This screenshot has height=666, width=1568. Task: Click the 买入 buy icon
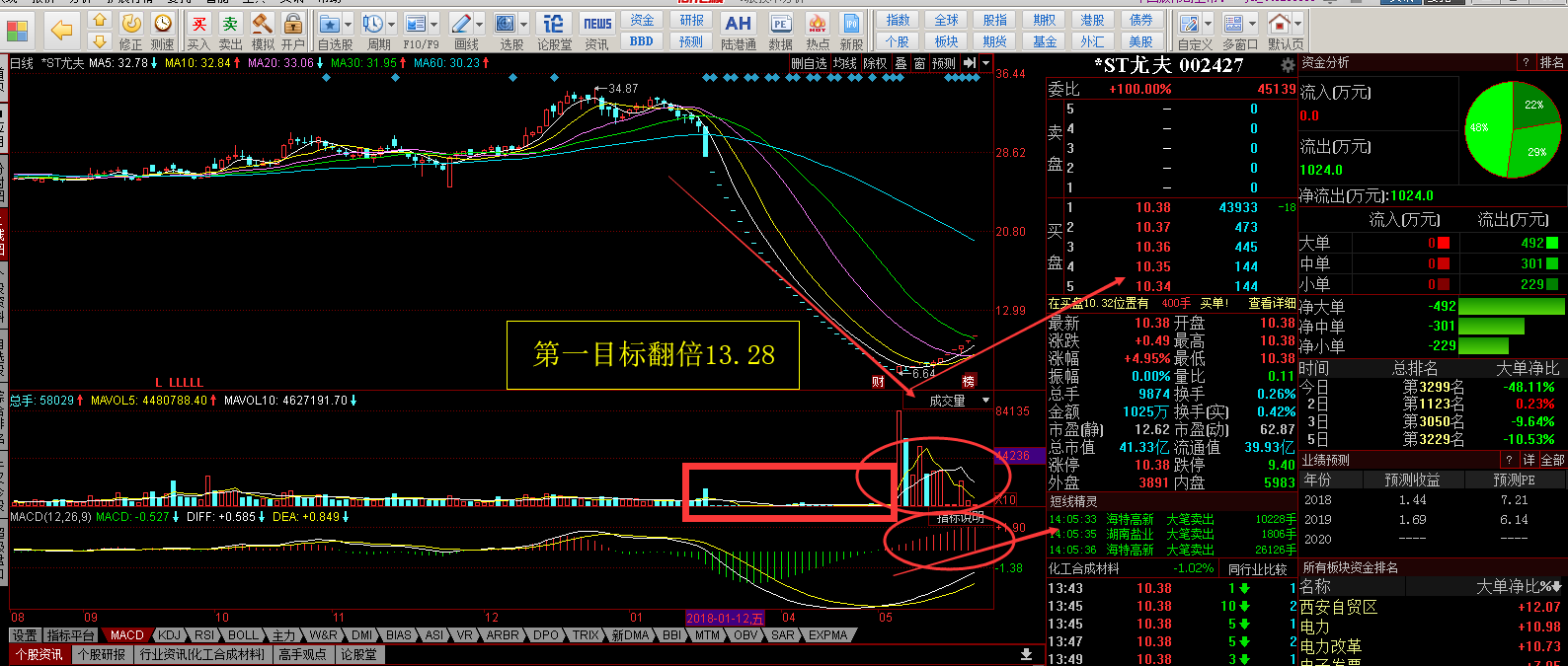[198, 31]
